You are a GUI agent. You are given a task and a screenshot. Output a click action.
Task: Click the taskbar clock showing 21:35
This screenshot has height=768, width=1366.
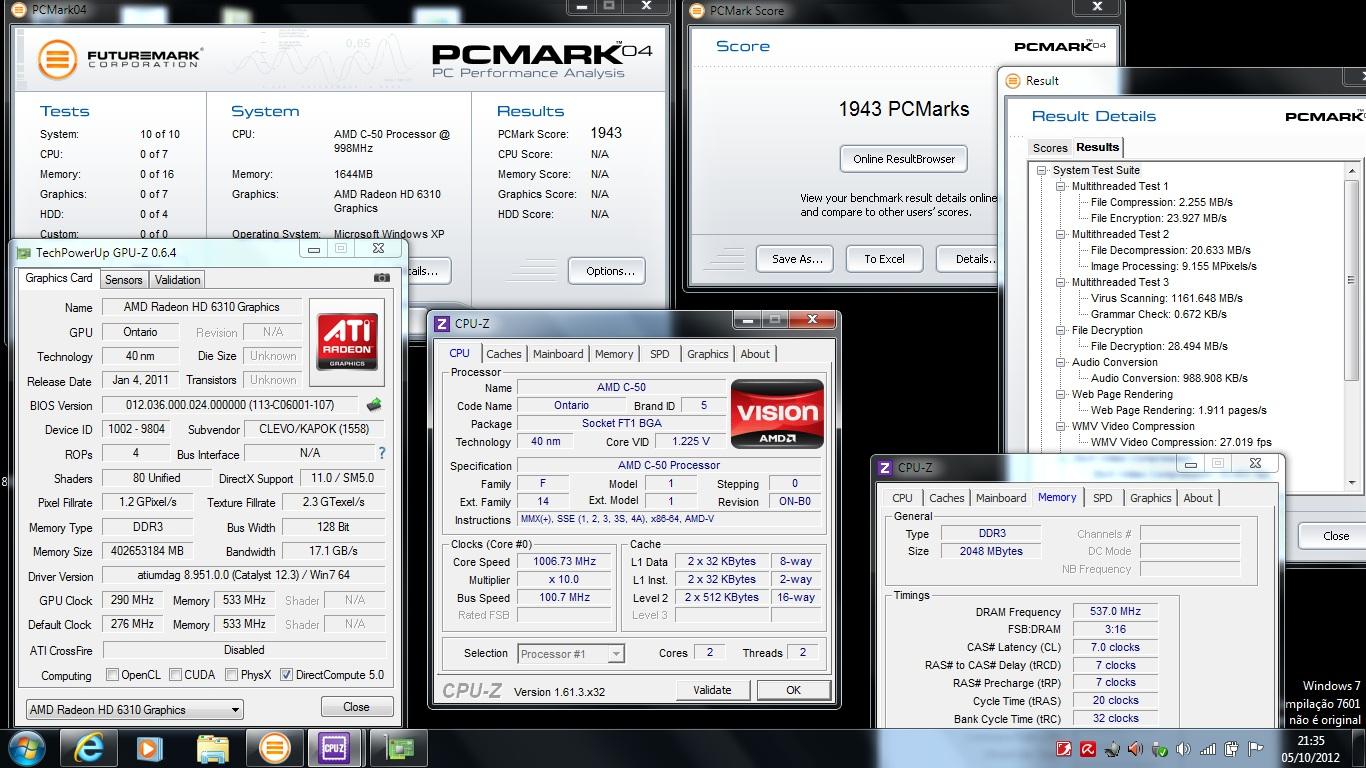(1310, 749)
